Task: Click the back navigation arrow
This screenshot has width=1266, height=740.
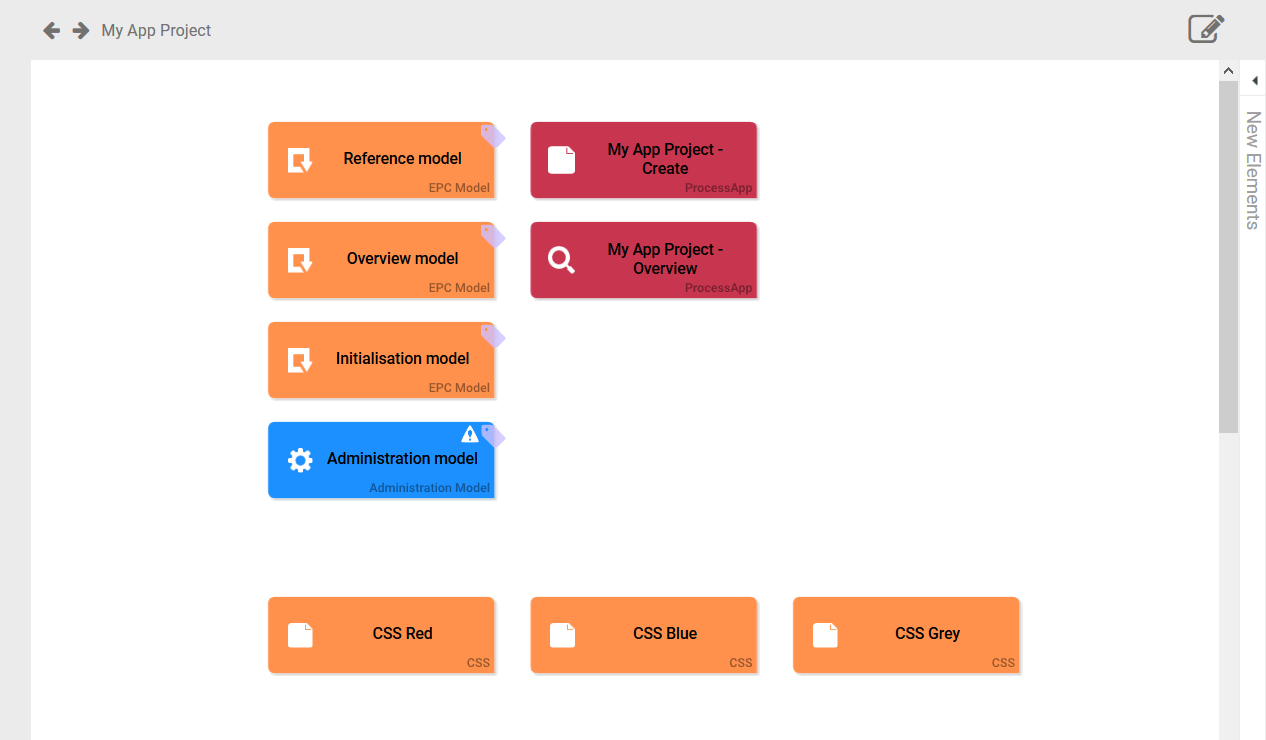Action: pyautogui.click(x=50, y=30)
